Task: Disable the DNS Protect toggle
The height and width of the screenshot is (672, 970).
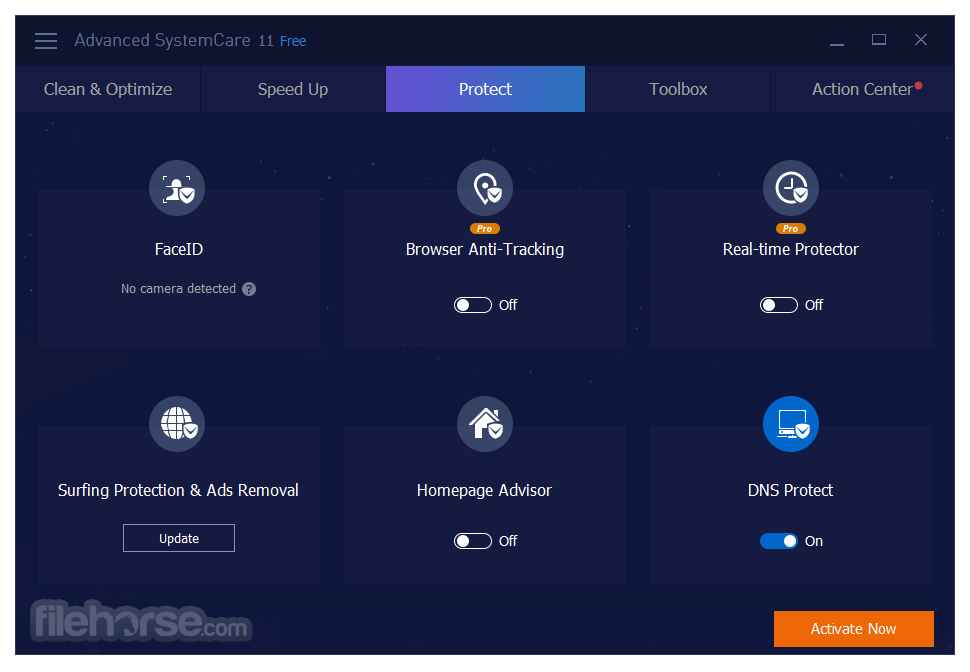Action: click(779, 541)
